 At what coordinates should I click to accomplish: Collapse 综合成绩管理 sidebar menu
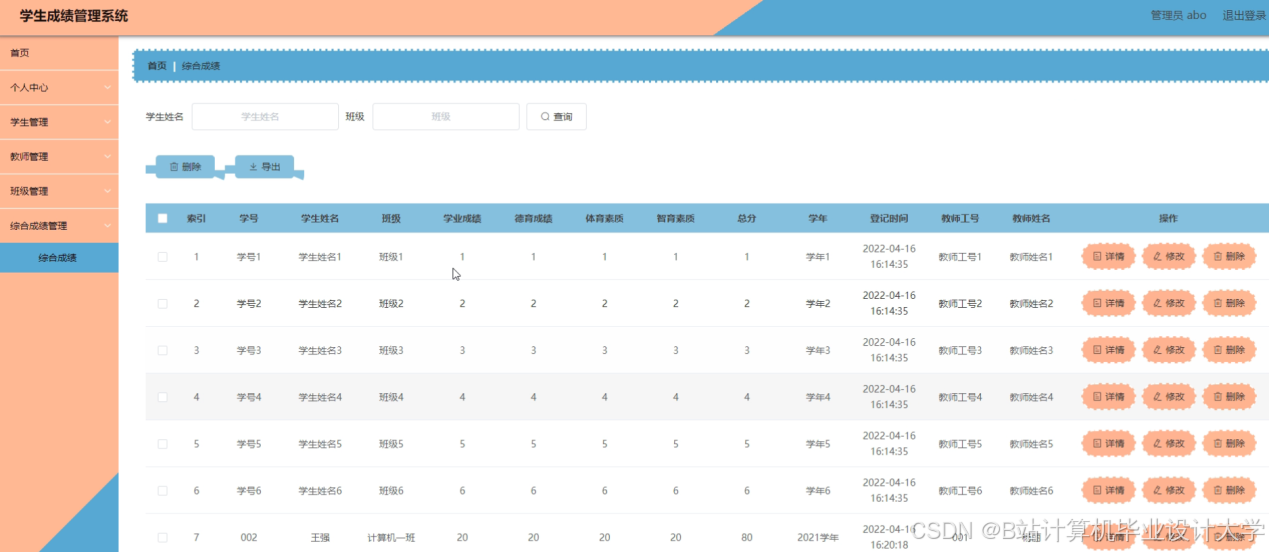59,226
